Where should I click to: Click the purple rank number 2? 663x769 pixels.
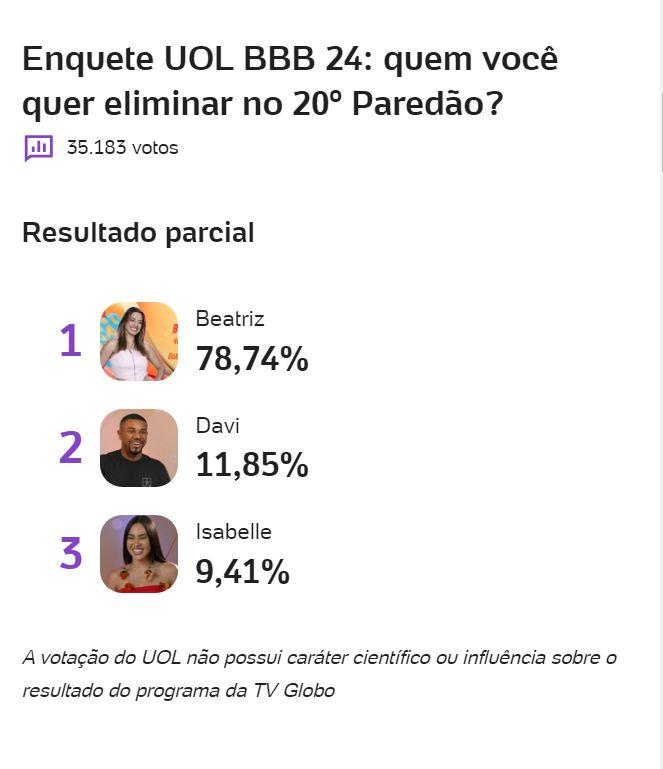pyautogui.click(x=70, y=448)
